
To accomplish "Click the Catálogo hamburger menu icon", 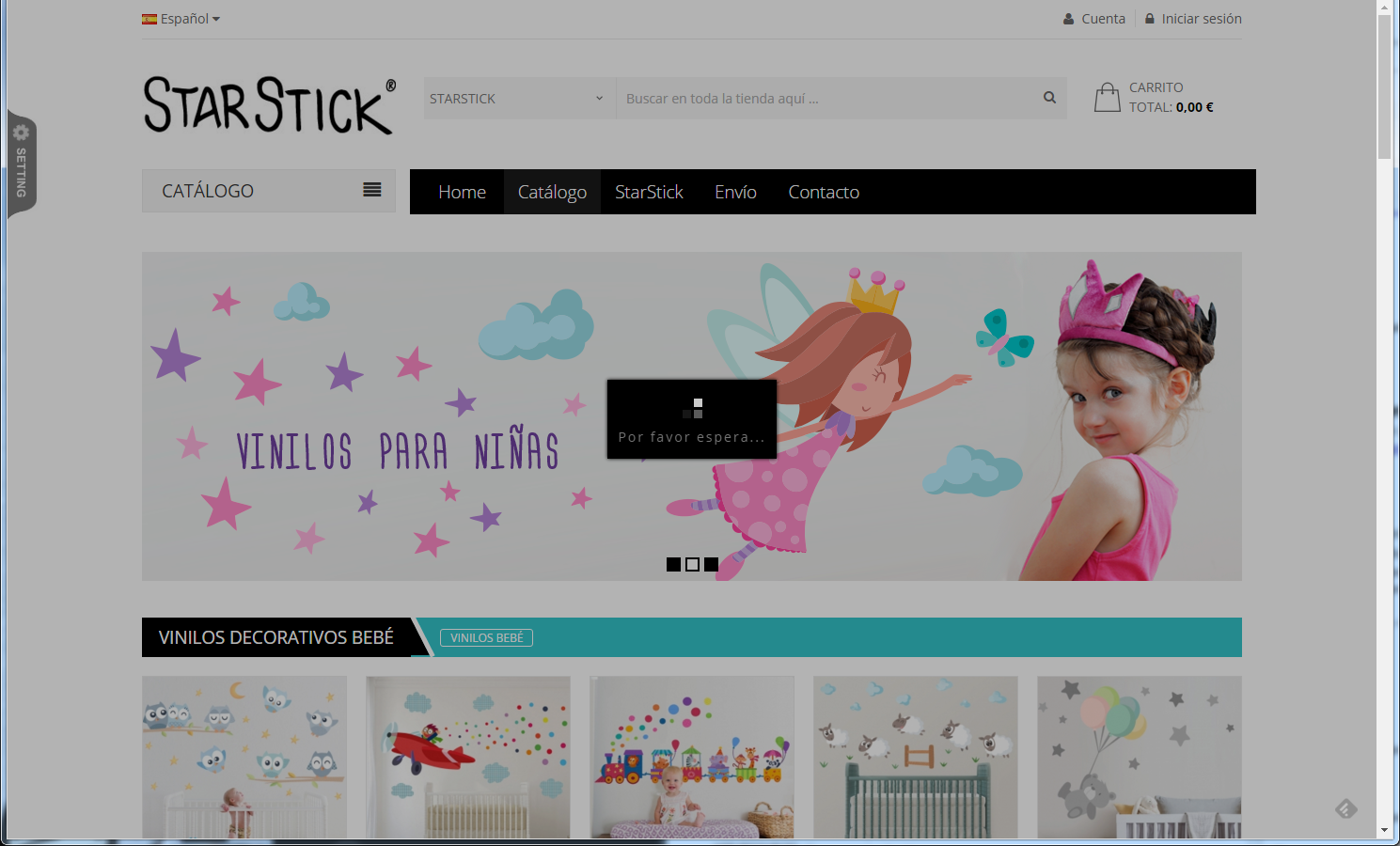I will click(372, 190).
